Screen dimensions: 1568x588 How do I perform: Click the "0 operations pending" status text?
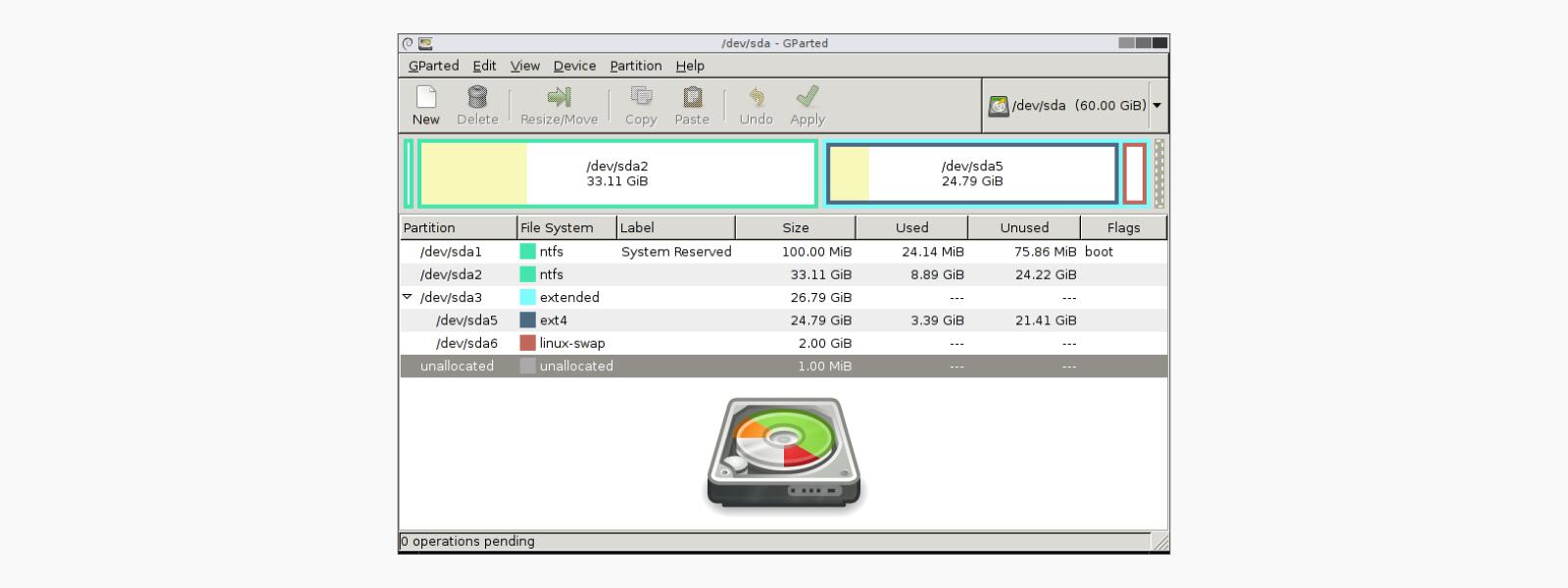coord(467,541)
